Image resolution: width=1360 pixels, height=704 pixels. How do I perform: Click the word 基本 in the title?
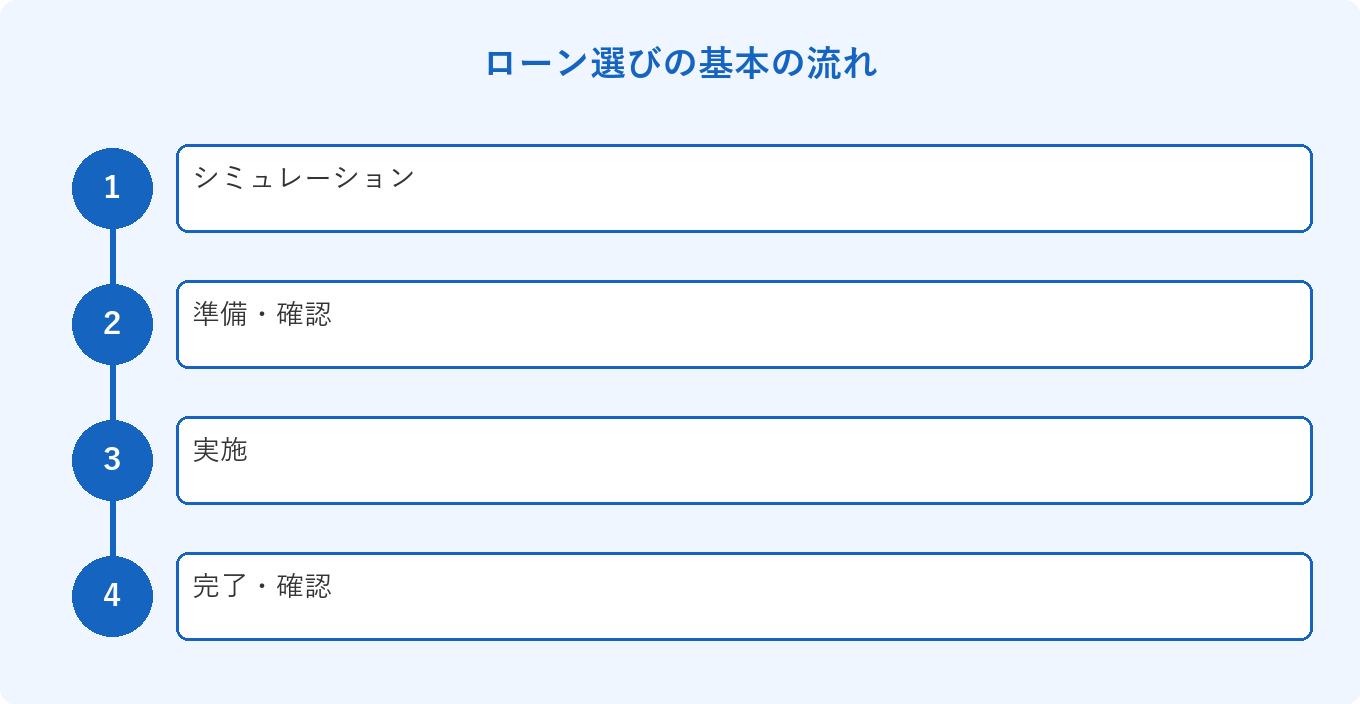click(x=733, y=63)
